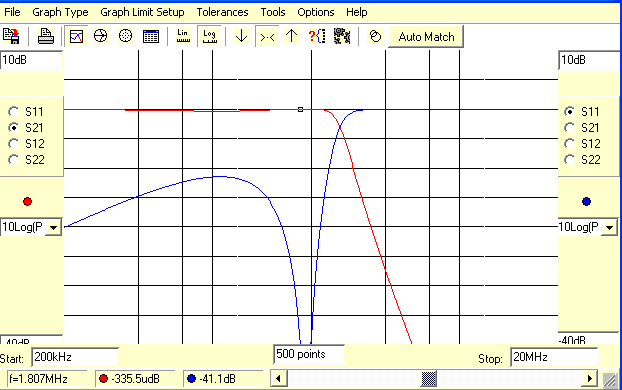Expand the right 10Log(P dropdown
The height and width of the screenshot is (390, 622).
[609, 227]
